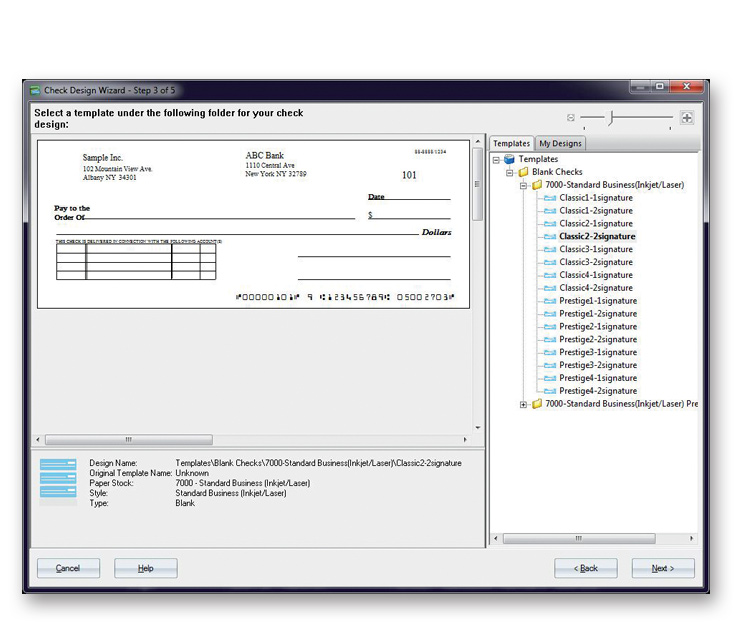Click the zoom slider handle

611,118
